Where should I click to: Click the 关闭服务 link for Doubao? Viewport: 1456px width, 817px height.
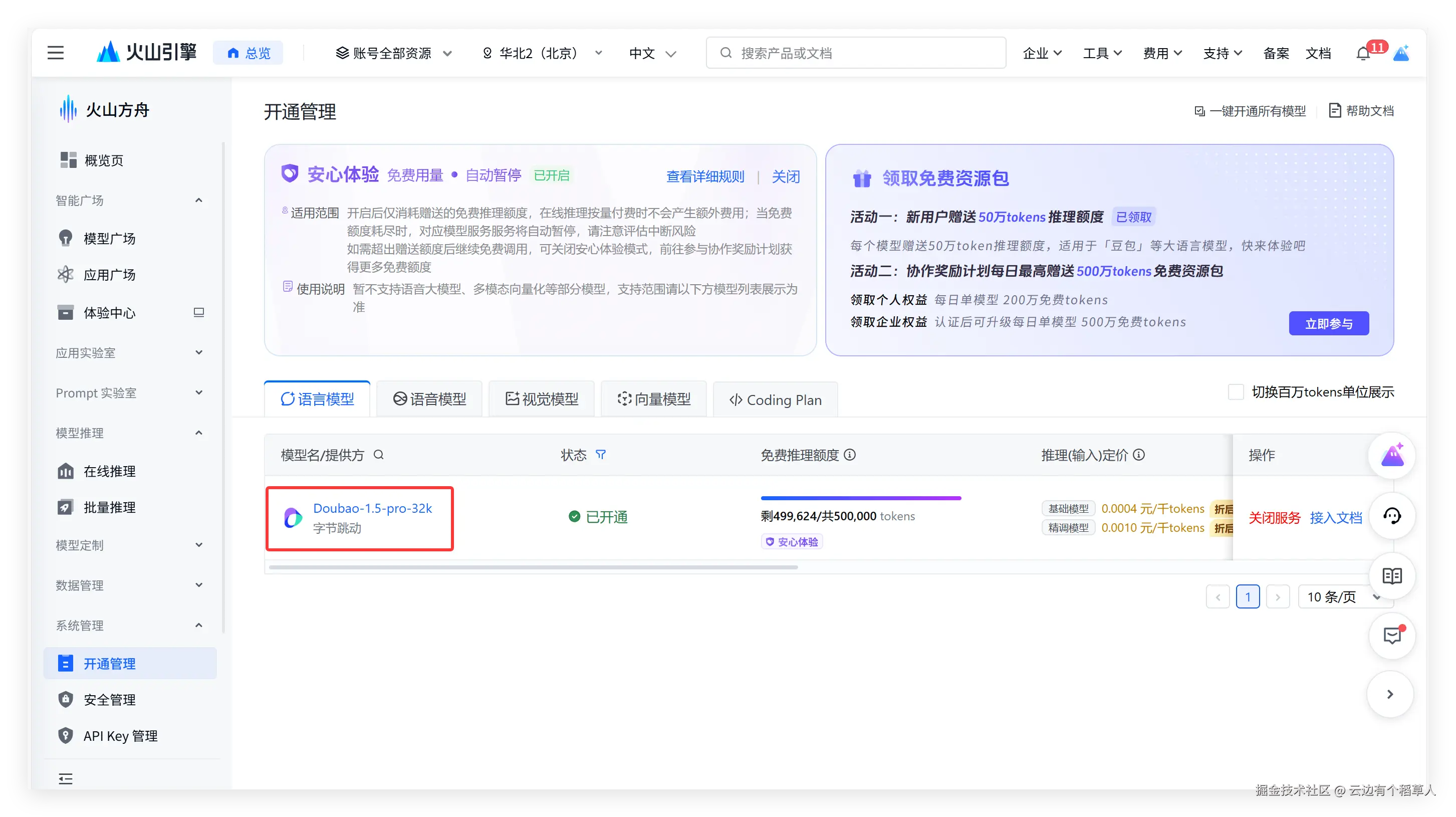1274,517
